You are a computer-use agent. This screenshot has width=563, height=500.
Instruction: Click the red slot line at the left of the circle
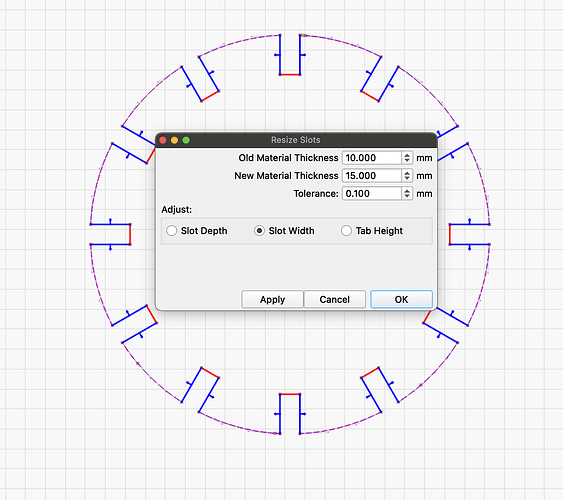point(130,234)
